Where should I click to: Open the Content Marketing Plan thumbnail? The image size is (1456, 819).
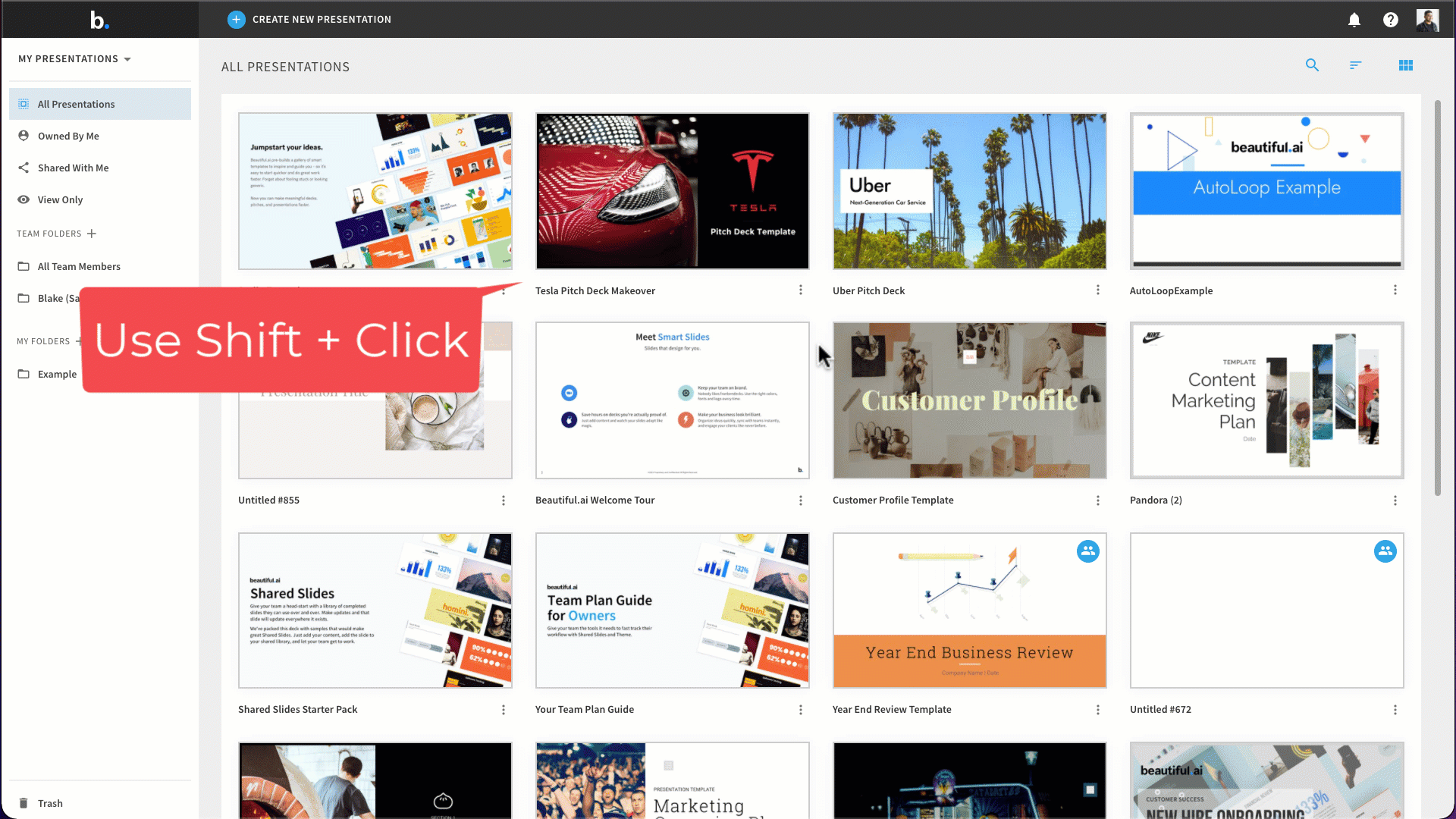point(1267,400)
